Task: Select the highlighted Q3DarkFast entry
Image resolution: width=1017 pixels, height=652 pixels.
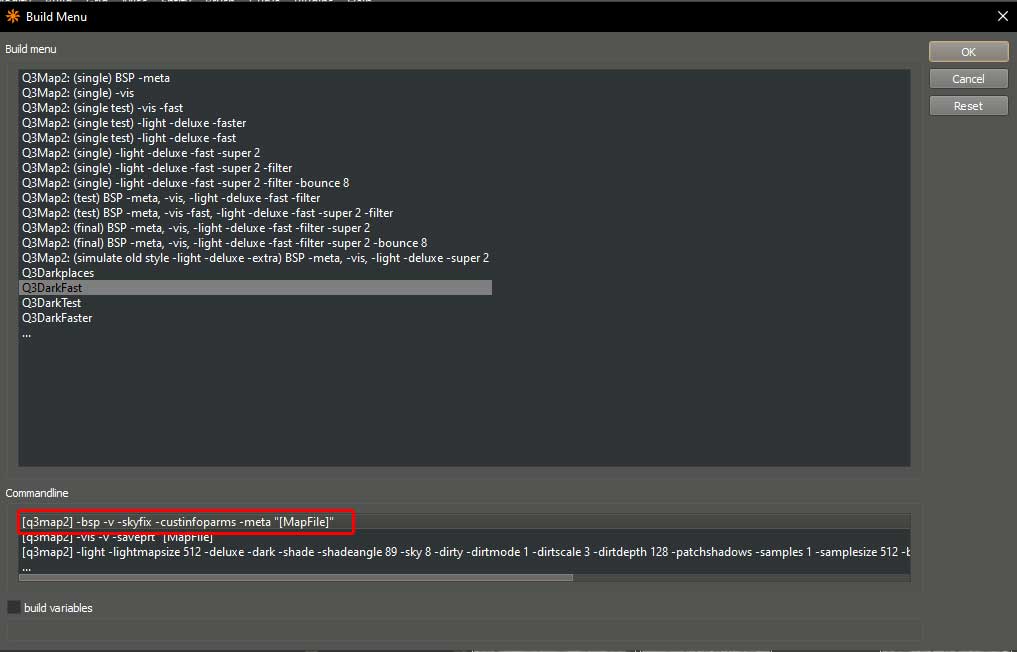Action: click(x=256, y=287)
